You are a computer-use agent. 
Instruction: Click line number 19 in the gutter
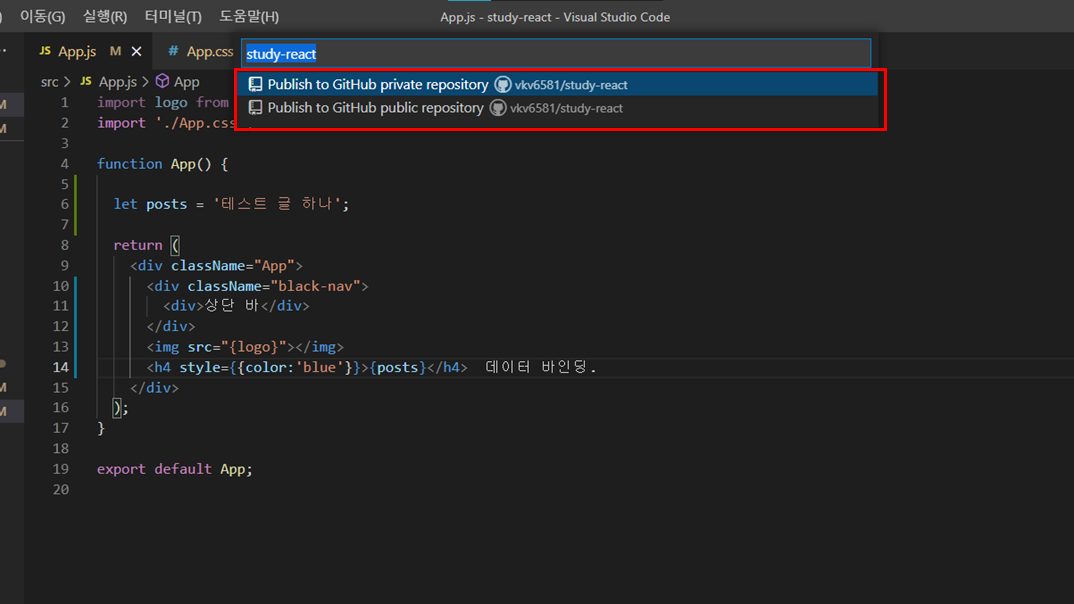click(x=61, y=469)
